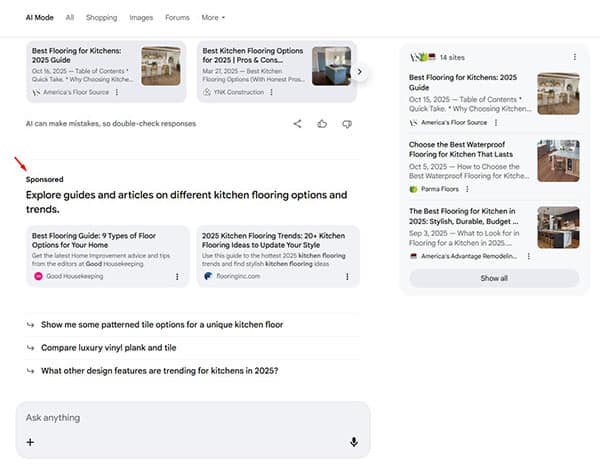600x473 pixels.
Task: Open options menu on Good Housekeeping ad
Action: [x=177, y=276]
